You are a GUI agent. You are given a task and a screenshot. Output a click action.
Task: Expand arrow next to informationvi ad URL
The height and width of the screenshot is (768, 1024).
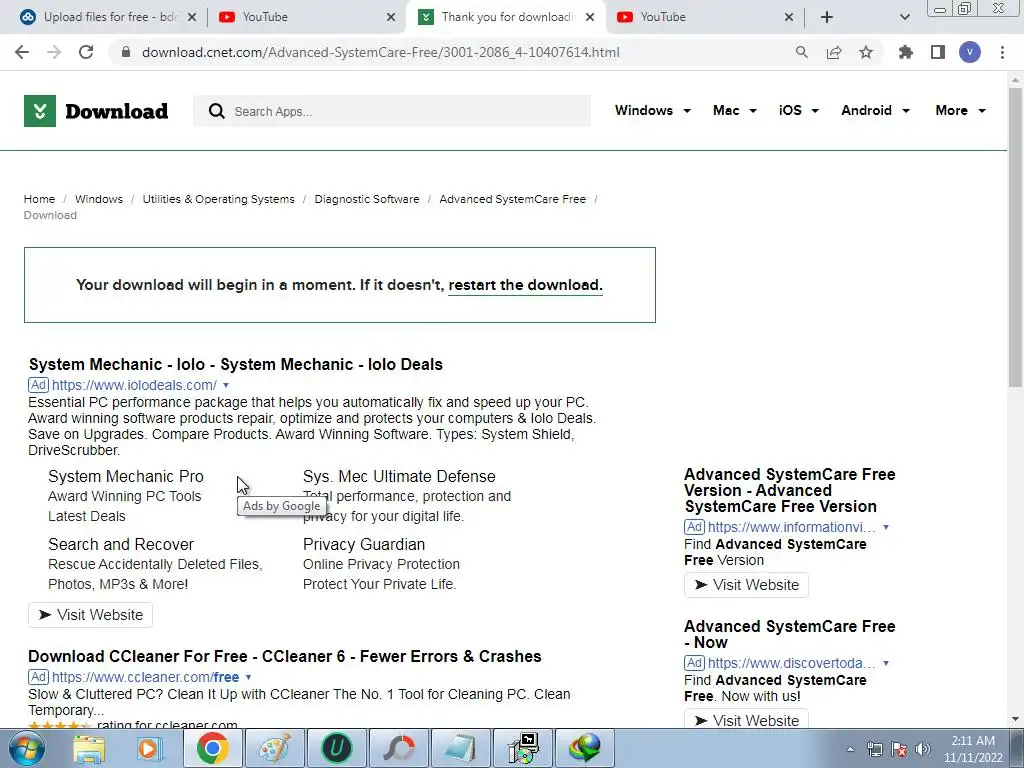[x=886, y=527]
